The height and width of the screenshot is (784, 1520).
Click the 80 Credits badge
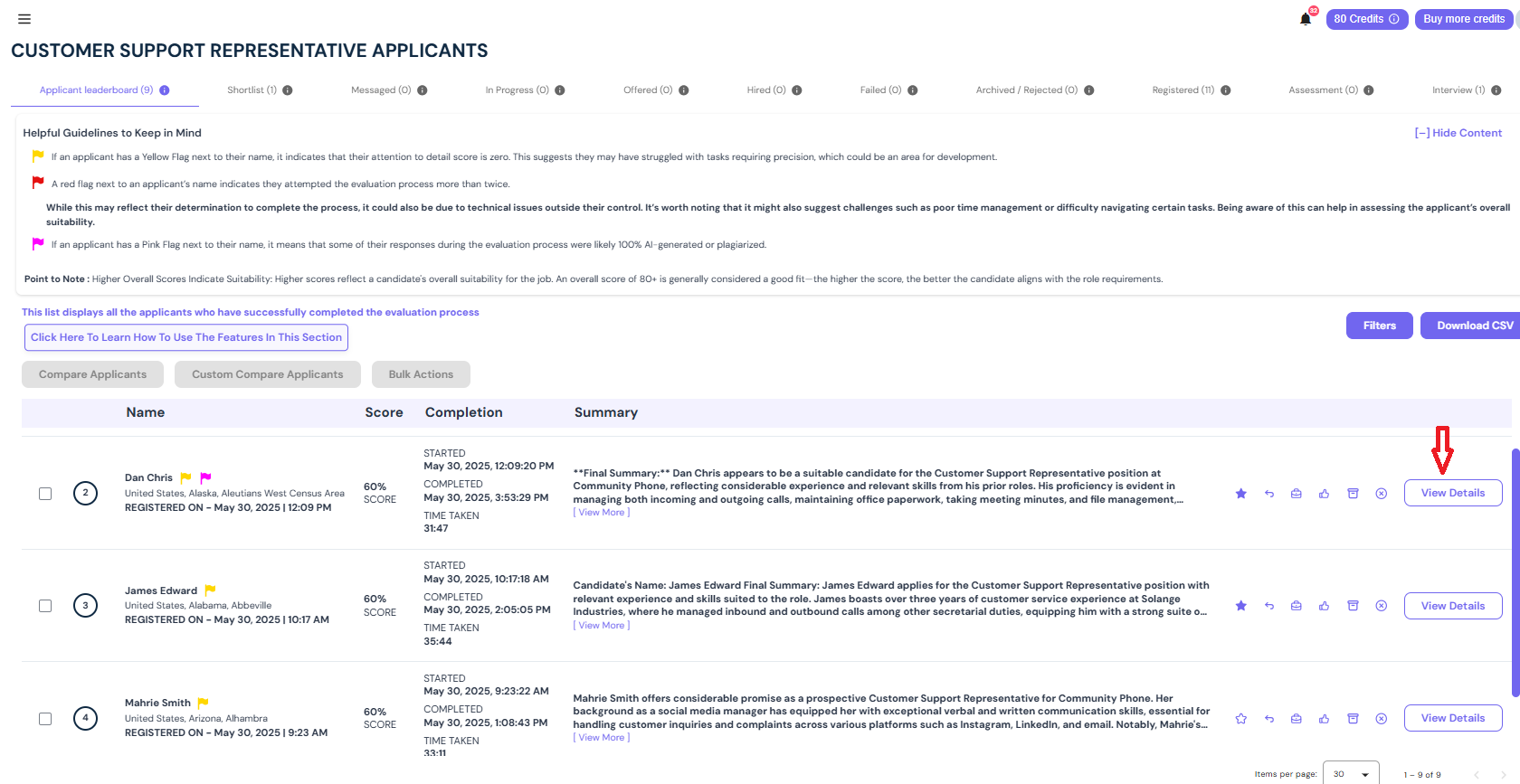point(1367,19)
